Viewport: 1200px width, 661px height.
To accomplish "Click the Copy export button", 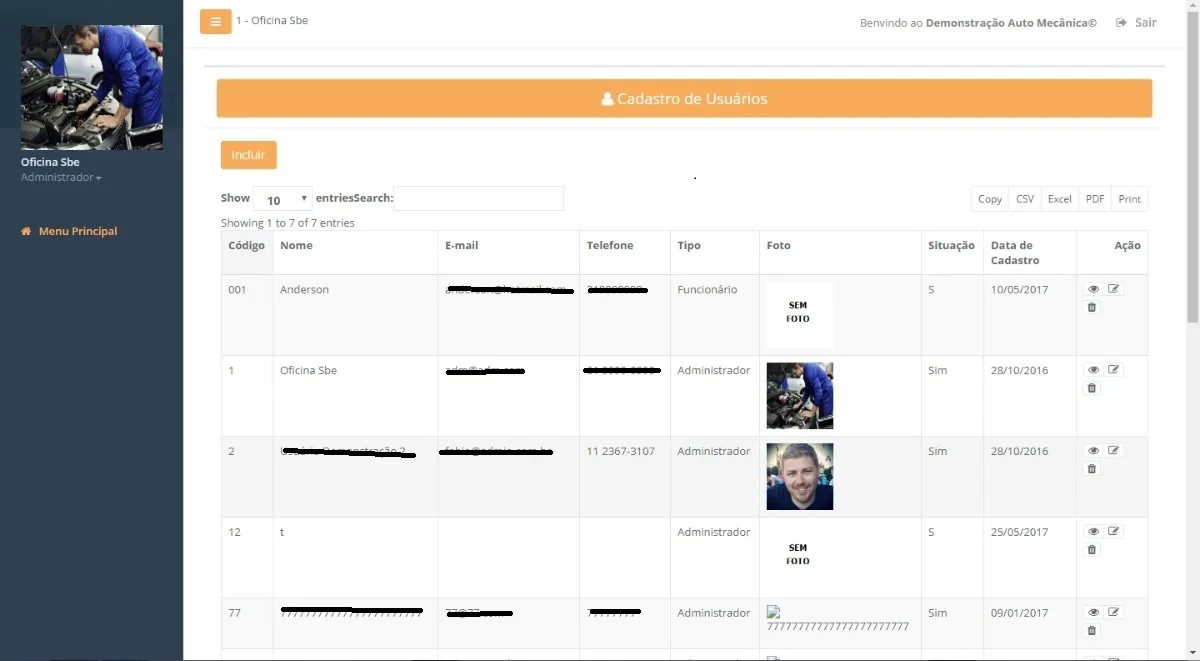I will (x=990, y=199).
